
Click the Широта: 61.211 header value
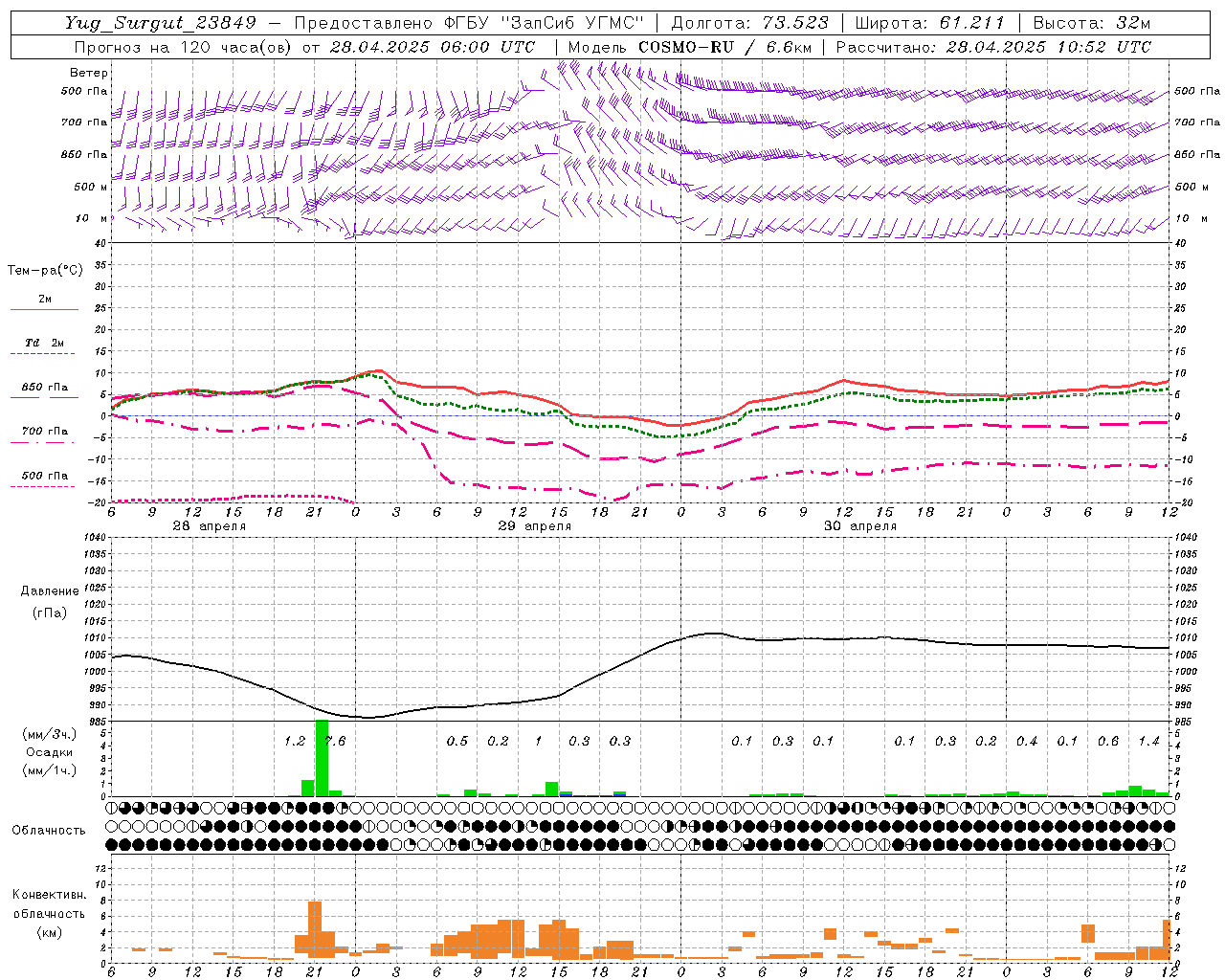929,23
